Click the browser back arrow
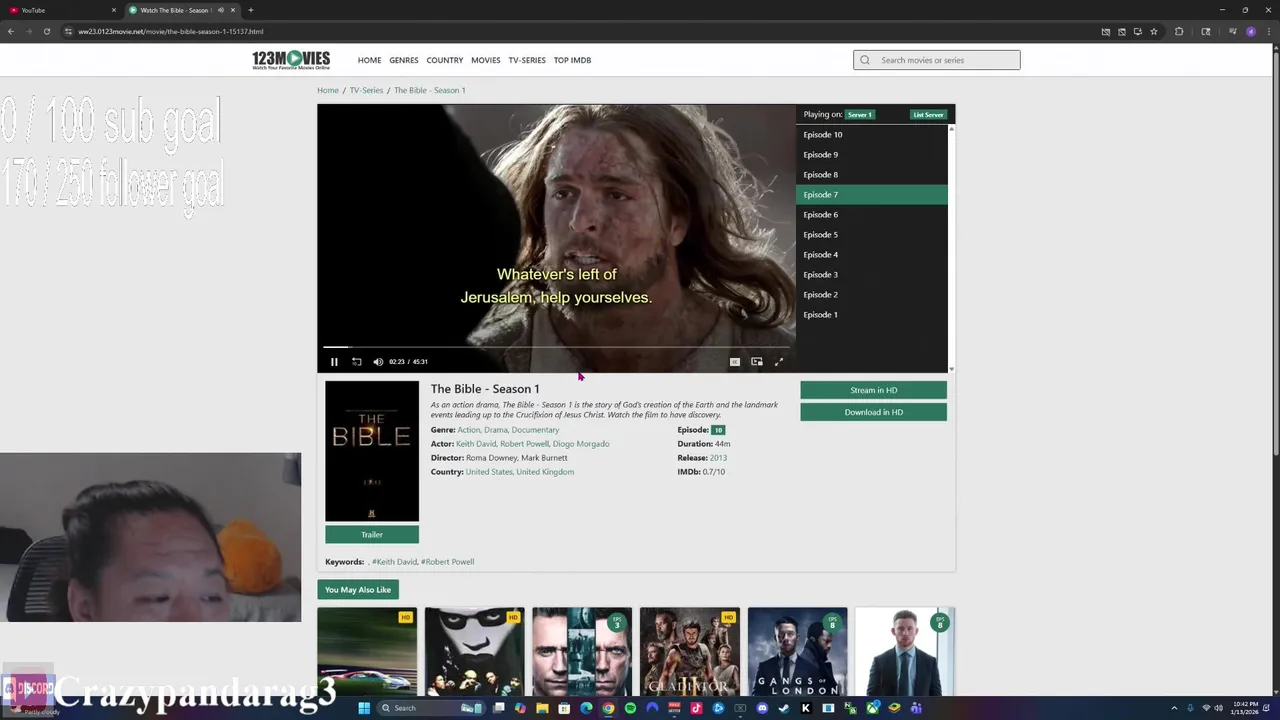 point(10,31)
